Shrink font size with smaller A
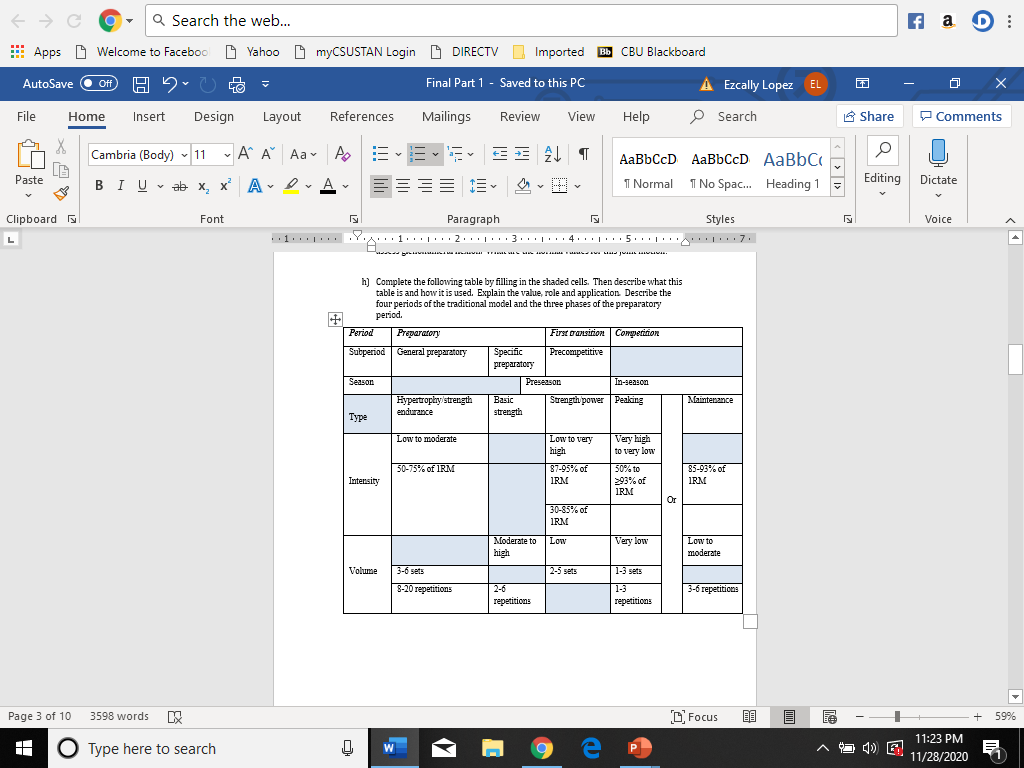 [x=268, y=154]
